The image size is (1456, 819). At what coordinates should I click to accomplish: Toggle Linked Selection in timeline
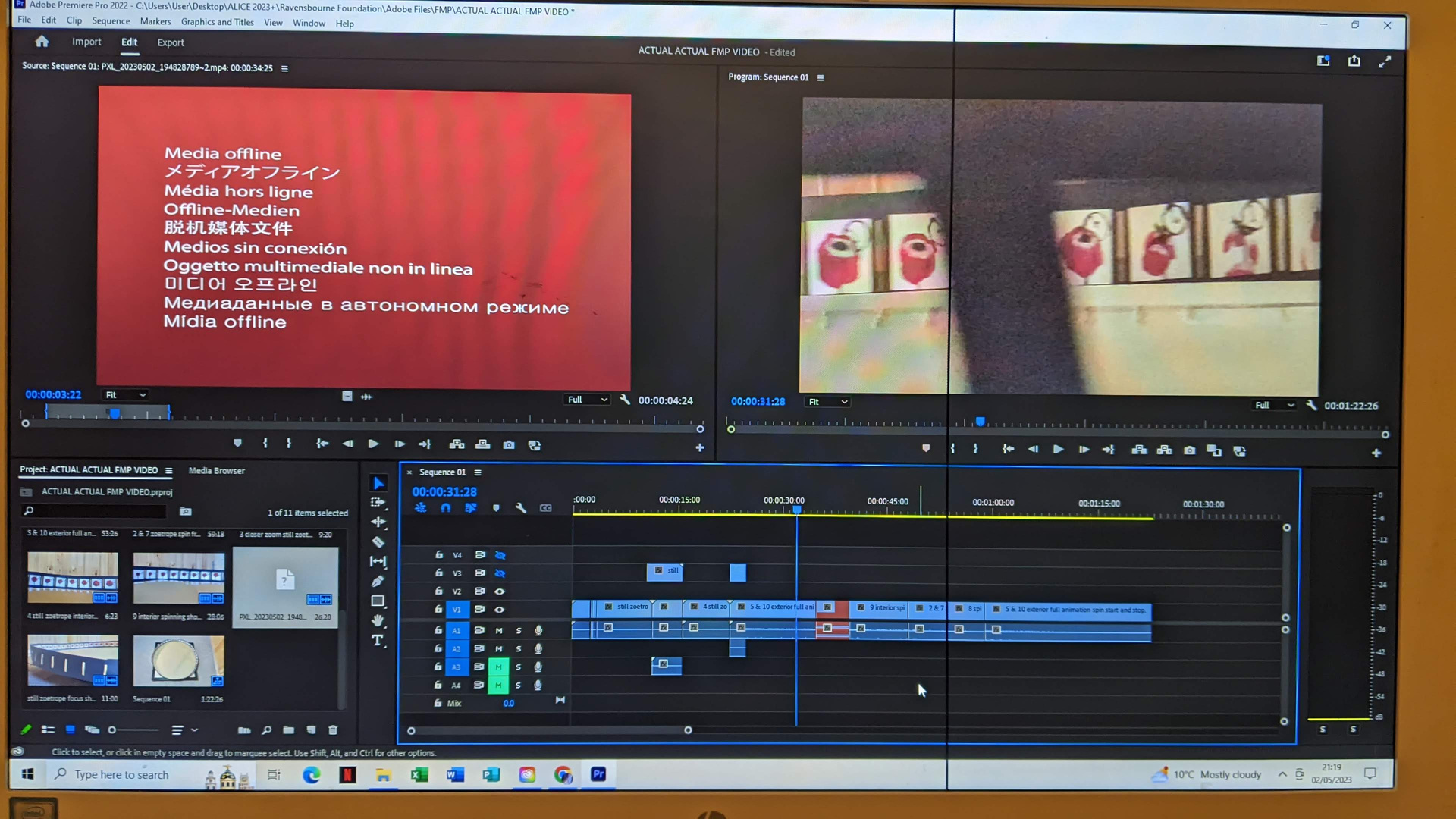[x=471, y=508]
